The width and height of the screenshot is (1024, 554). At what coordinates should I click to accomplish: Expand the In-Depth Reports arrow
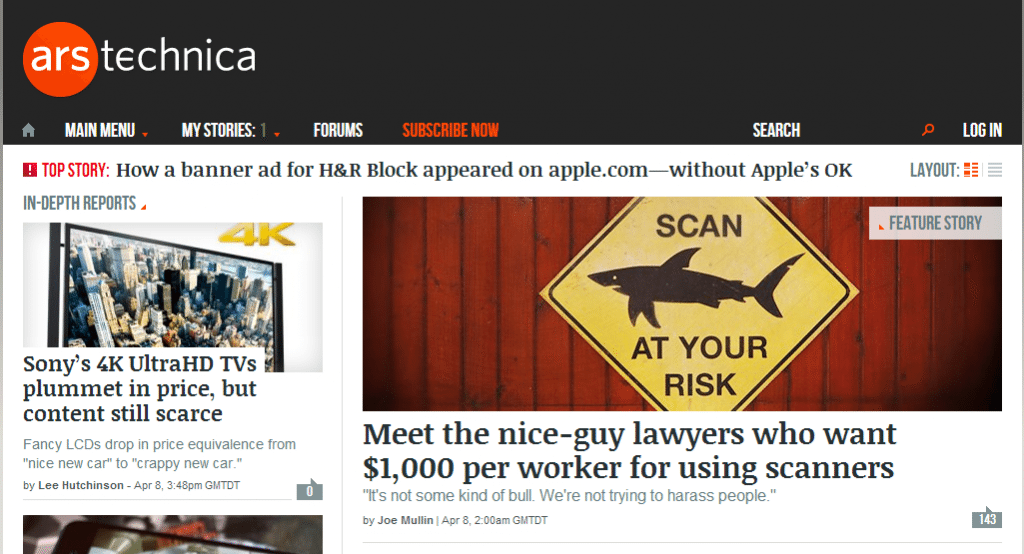(x=143, y=206)
